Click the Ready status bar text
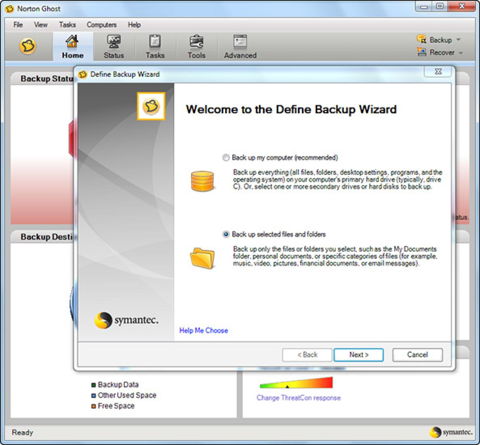 pyautogui.click(x=22, y=432)
